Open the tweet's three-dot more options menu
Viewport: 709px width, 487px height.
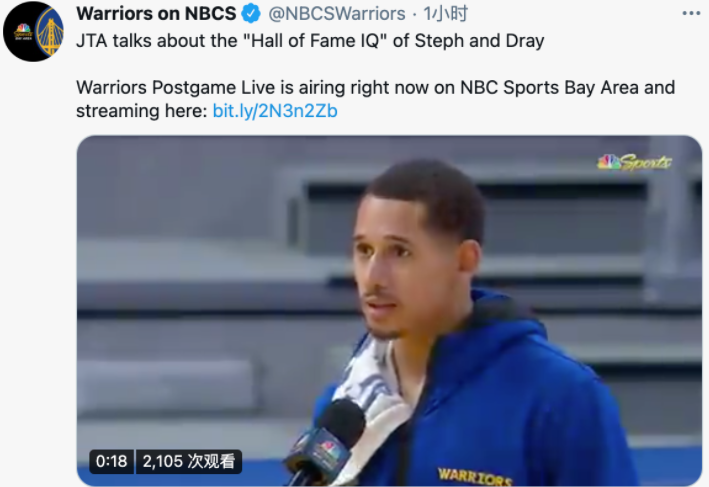point(691,14)
